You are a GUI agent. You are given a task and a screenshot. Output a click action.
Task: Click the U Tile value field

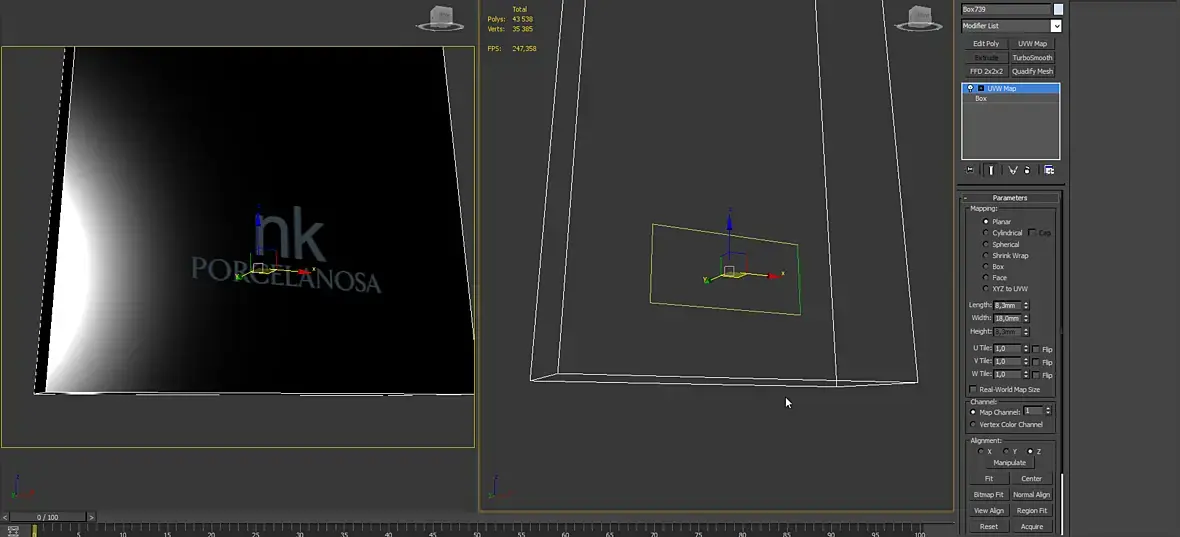1008,349
